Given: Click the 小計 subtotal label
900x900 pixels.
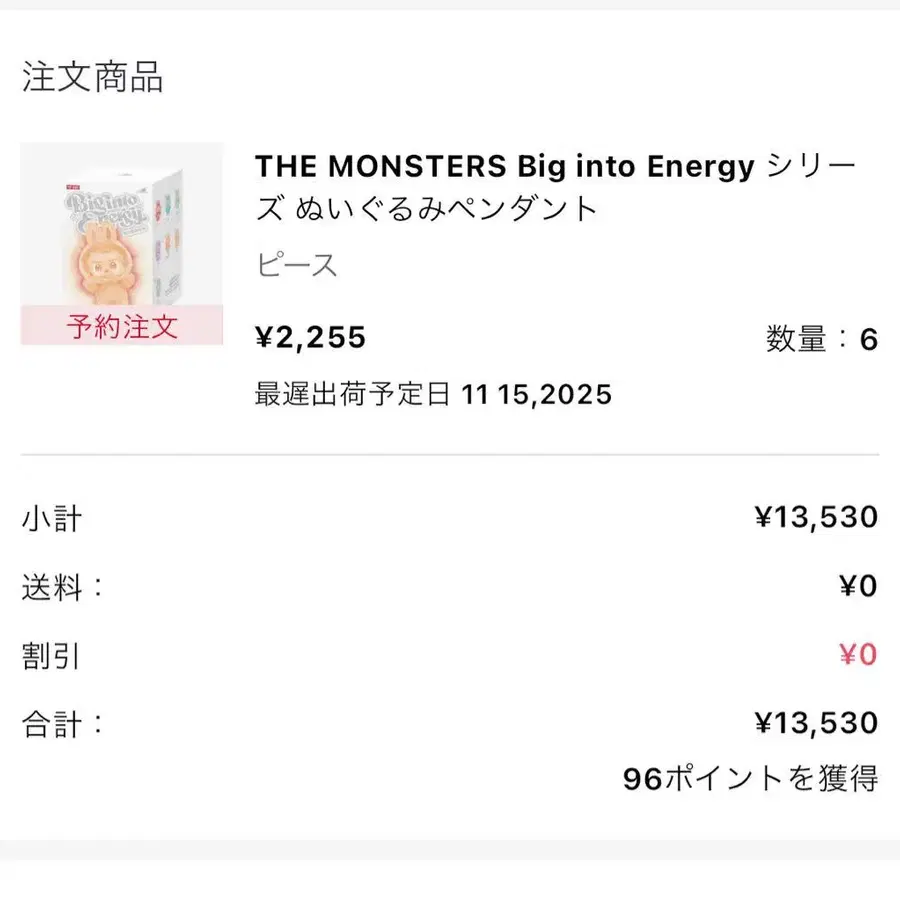Looking at the screenshot, I should [52, 519].
